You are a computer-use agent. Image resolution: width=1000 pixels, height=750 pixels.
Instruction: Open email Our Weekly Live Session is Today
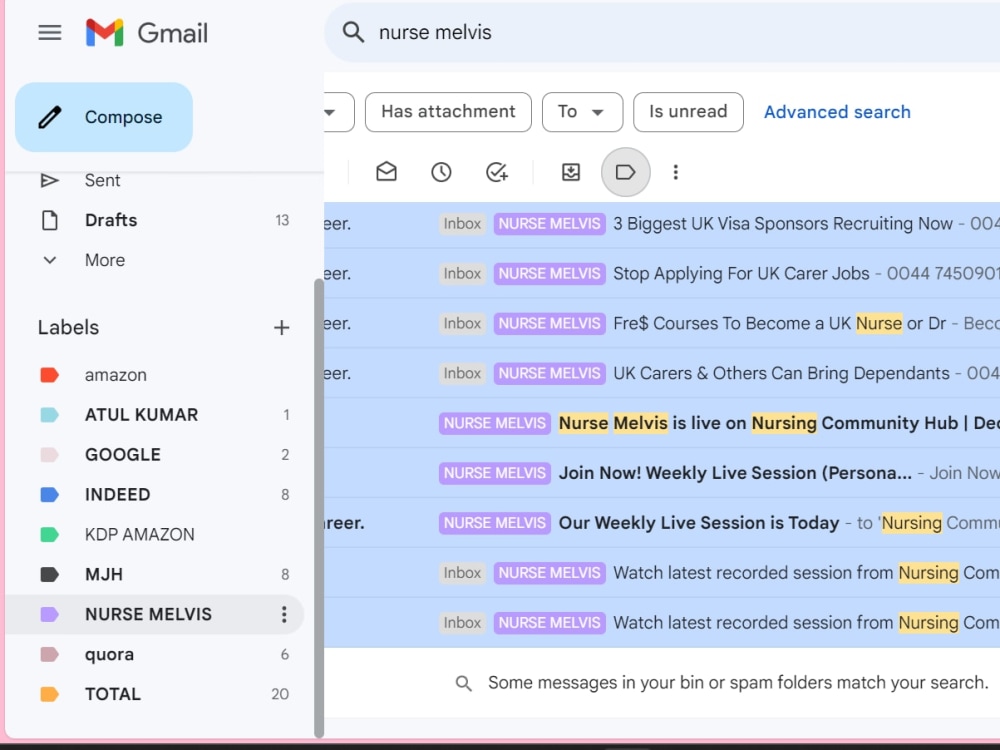tap(662, 523)
